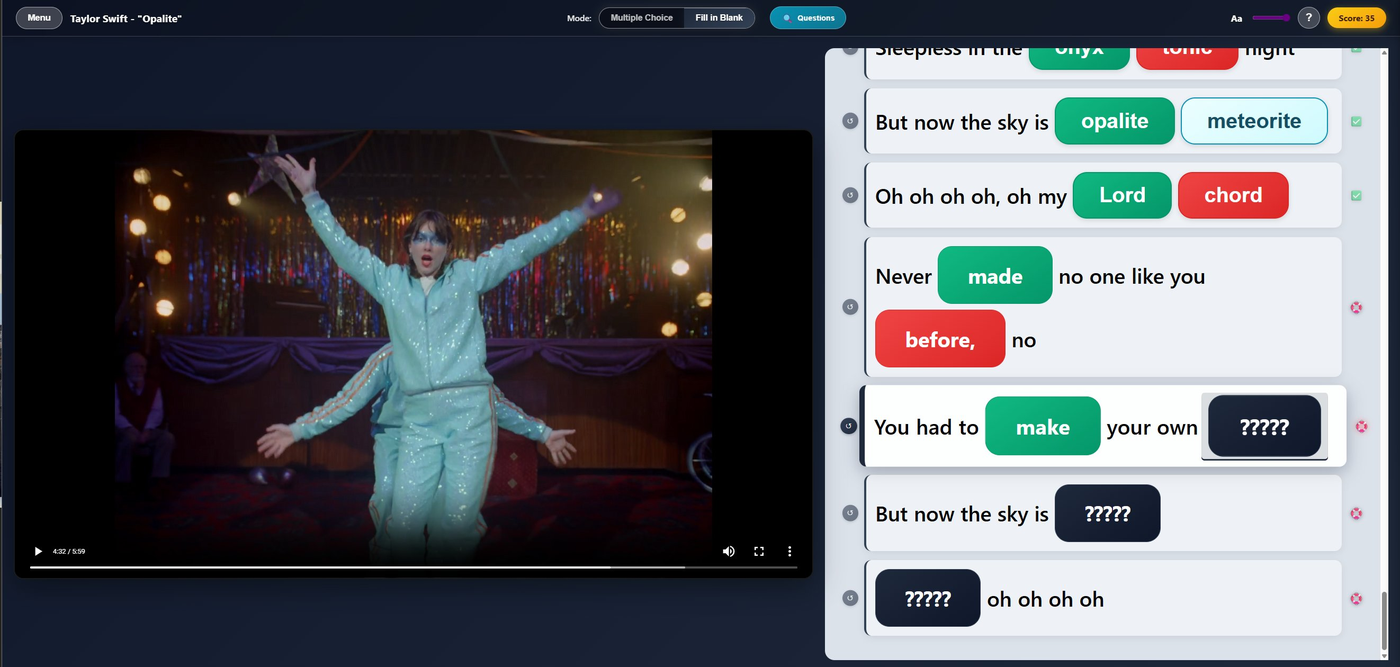Viewport: 1400px width, 667px height.
Task: Click the lyric text 'no one like you'
Action: tap(1131, 276)
